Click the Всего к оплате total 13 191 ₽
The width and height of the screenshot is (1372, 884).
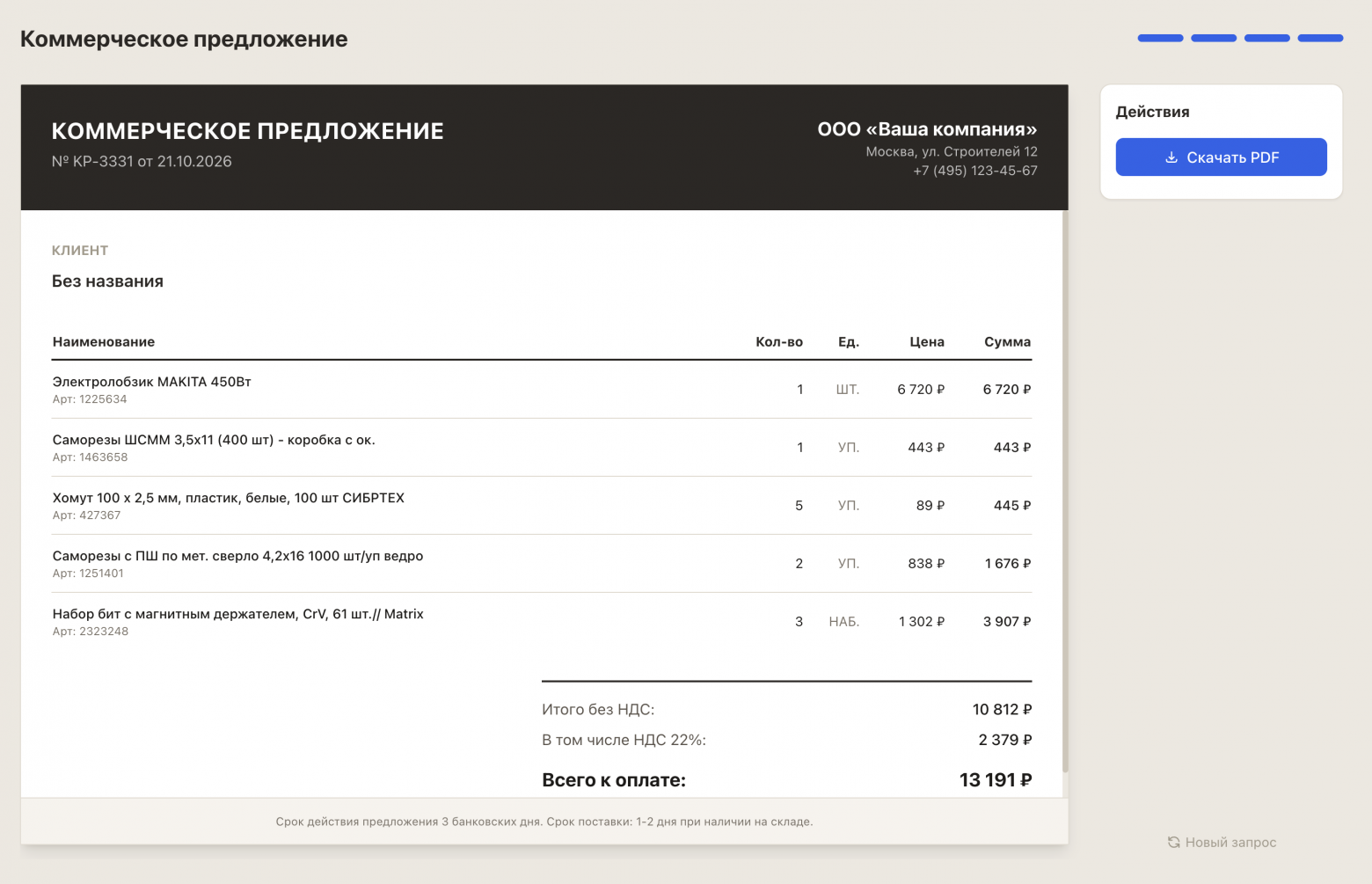click(x=996, y=780)
